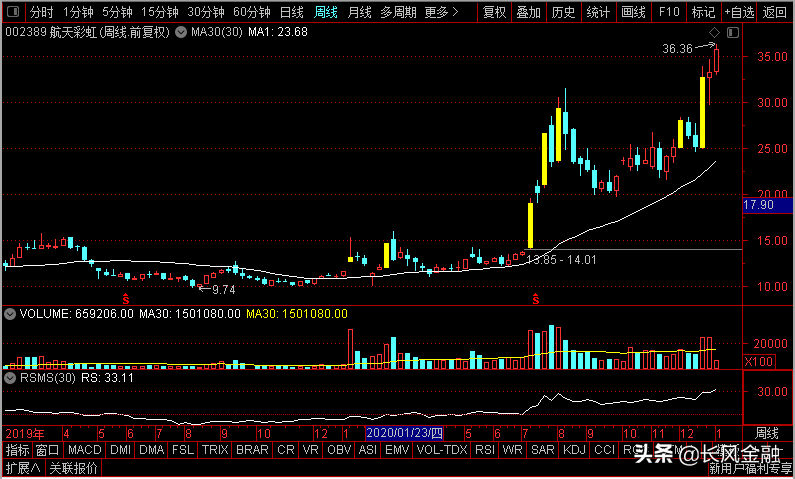Open the dropdown arrow next to 航天彩虹 title
795x479 pixels.
180,33
